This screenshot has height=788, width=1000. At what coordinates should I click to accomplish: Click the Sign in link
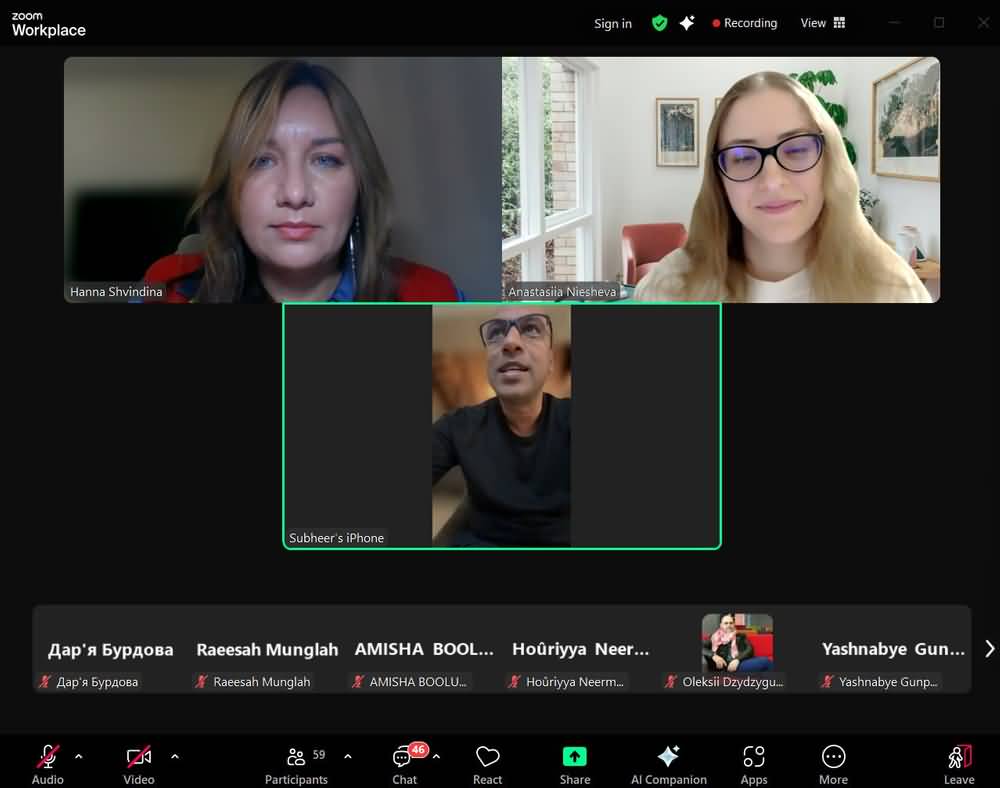[612, 23]
